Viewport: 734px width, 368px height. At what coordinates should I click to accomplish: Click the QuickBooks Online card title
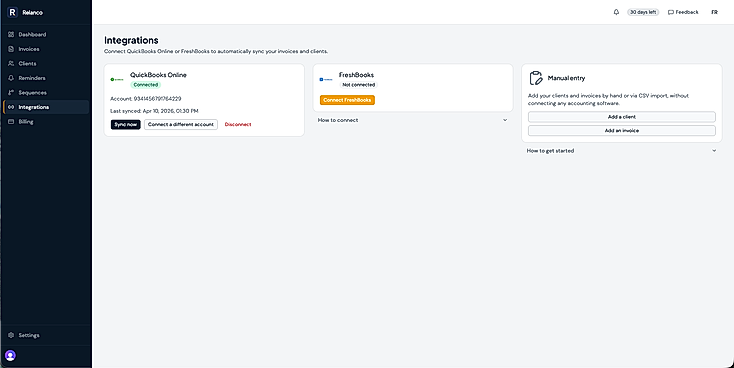pyautogui.click(x=158, y=75)
